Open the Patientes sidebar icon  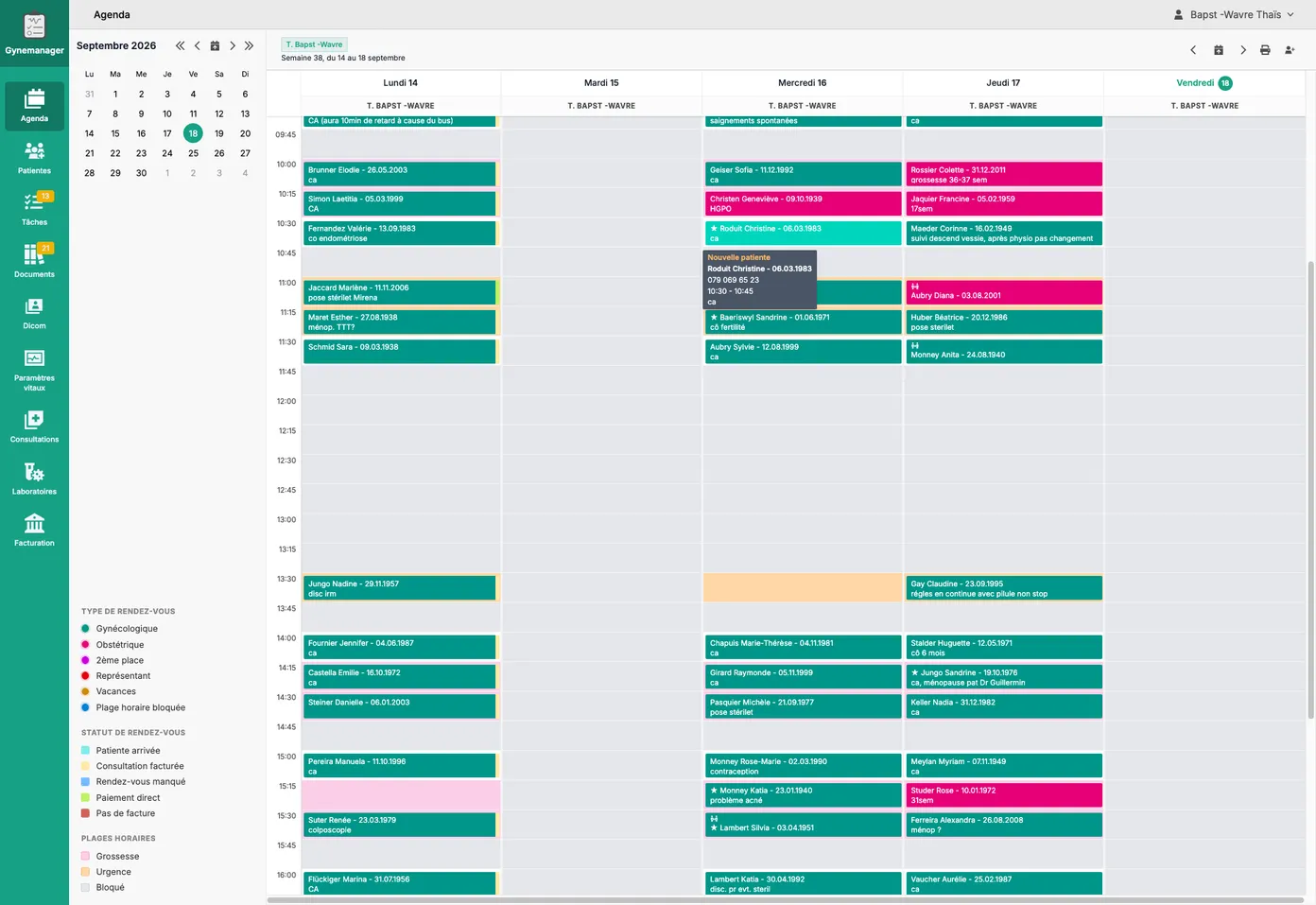pyautogui.click(x=34, y=158)
